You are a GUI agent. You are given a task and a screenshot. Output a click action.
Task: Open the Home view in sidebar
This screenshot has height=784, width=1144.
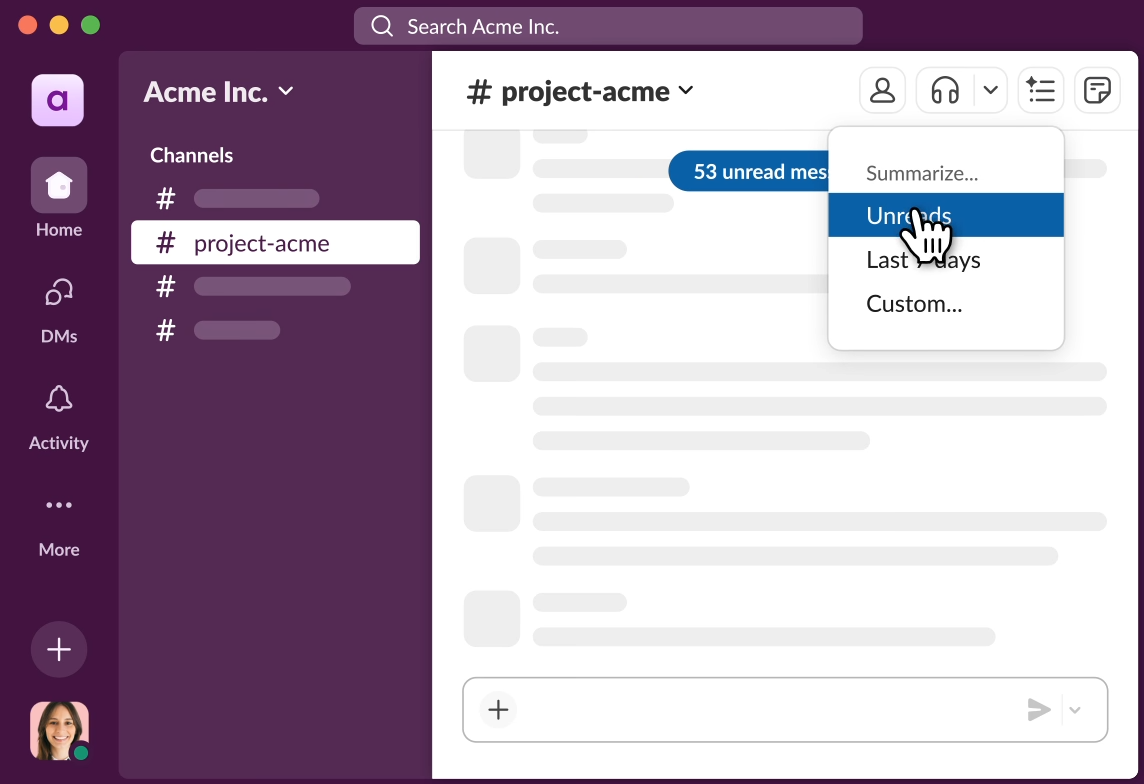pos(59,186)
